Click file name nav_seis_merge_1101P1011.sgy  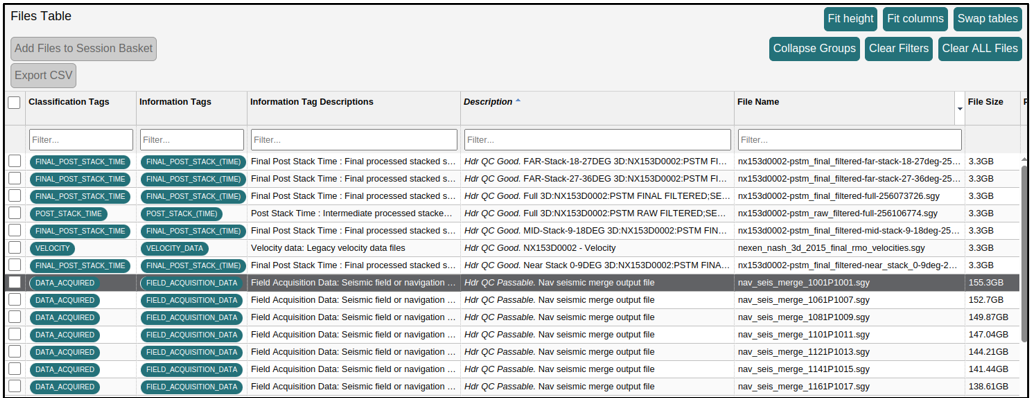[x=803, y=334]
